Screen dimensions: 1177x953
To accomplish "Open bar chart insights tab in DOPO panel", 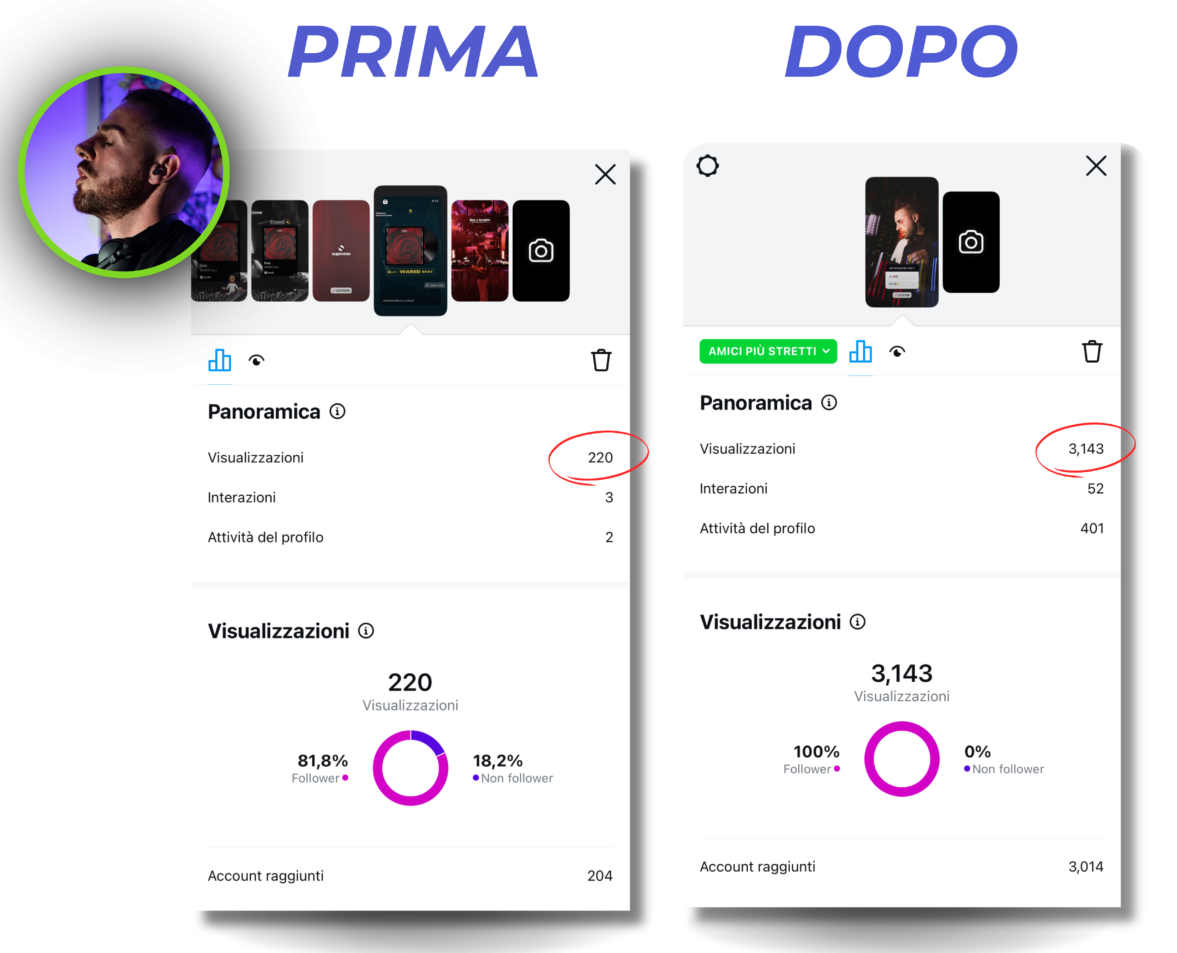I will [x=860, y=351].
